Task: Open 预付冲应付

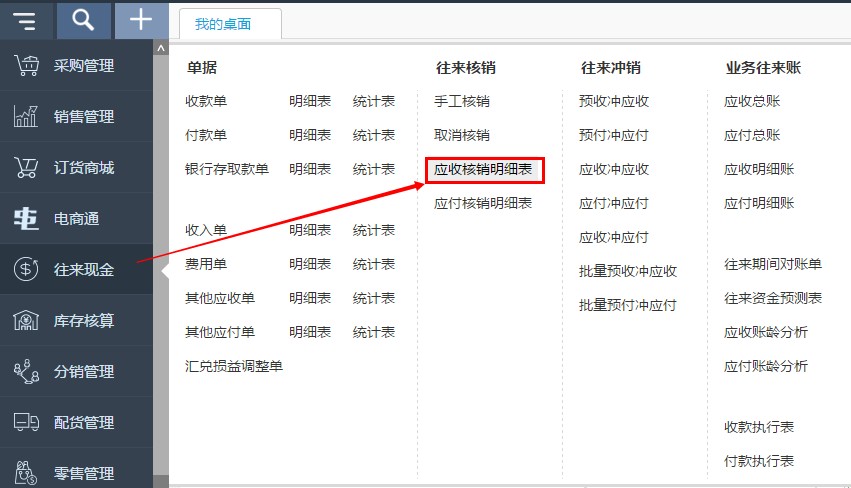Action: tap(614, 135)
